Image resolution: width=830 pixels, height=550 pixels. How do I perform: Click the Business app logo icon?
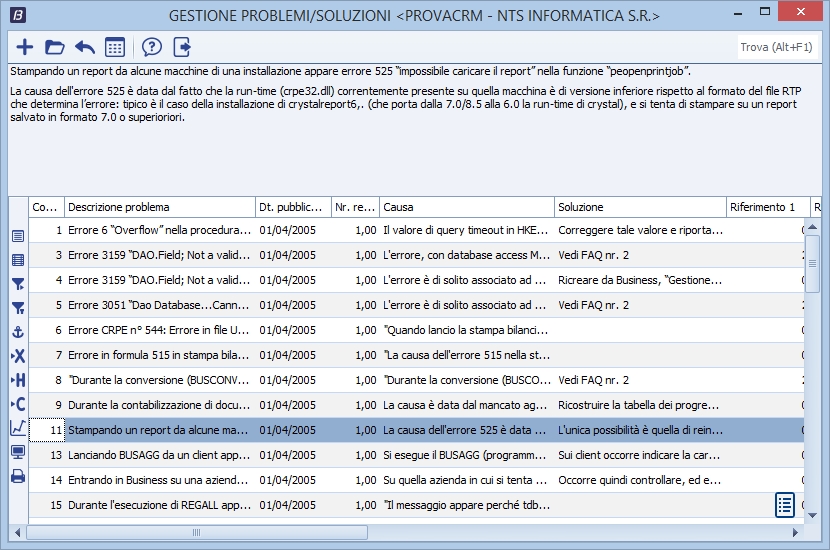pos(18,15)
